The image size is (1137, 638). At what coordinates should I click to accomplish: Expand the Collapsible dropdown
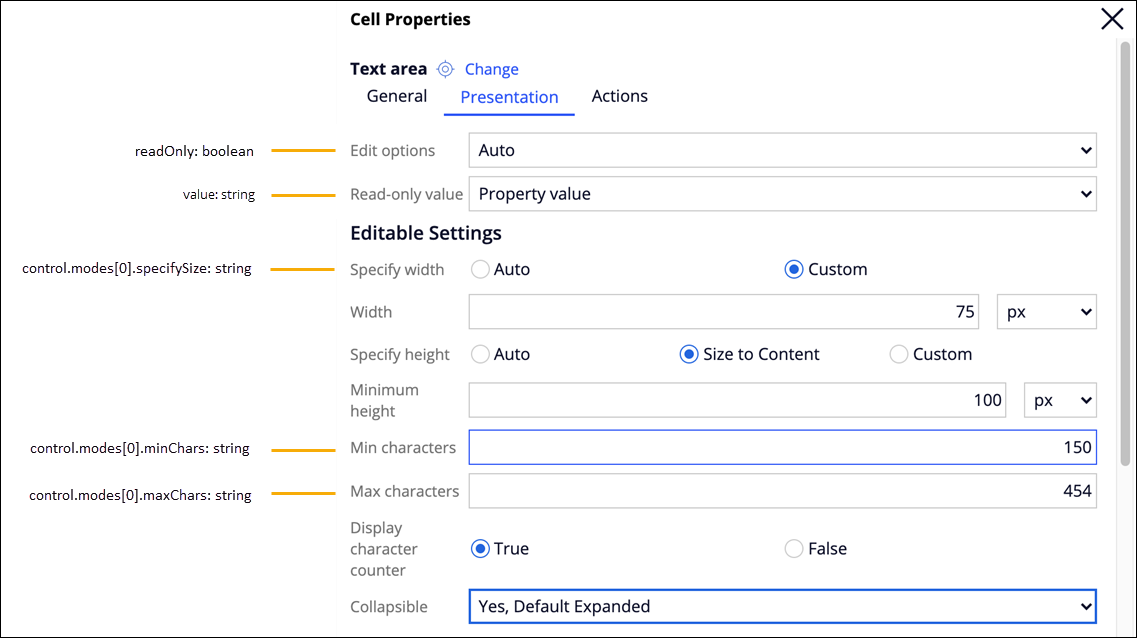click(x=782, y=606)
